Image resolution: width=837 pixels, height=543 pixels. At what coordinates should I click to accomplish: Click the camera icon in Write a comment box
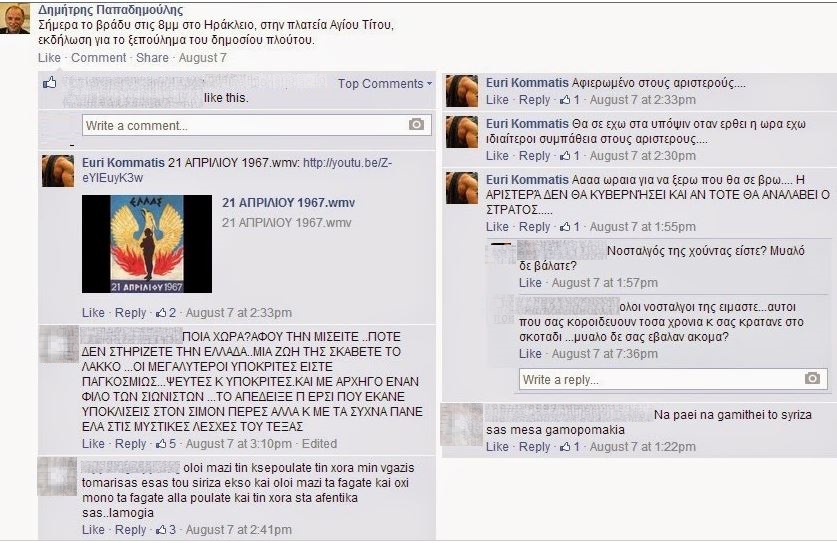416,124
